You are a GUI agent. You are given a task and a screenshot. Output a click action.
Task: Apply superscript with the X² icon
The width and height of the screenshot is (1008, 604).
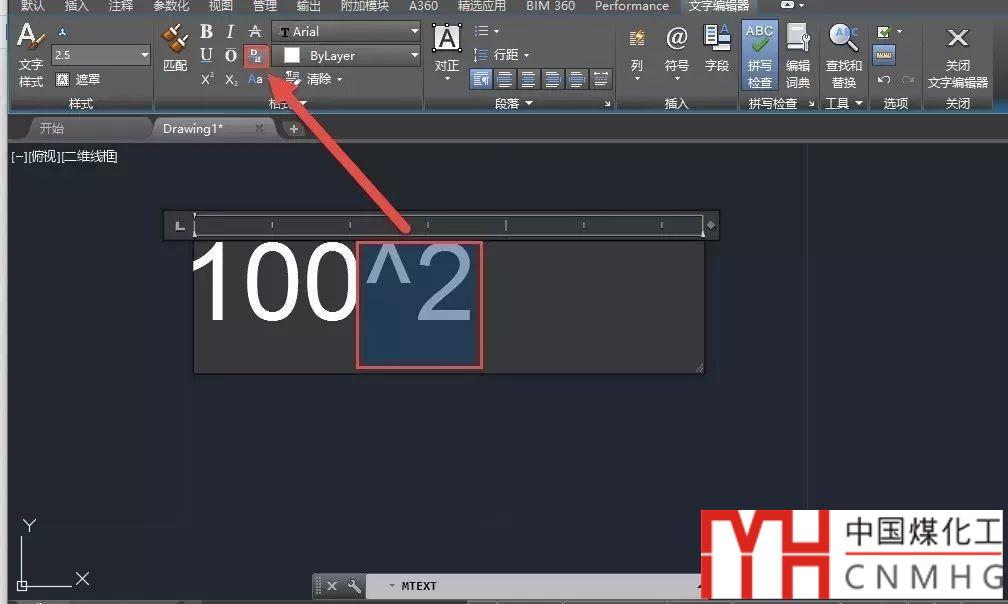[207, 79]
